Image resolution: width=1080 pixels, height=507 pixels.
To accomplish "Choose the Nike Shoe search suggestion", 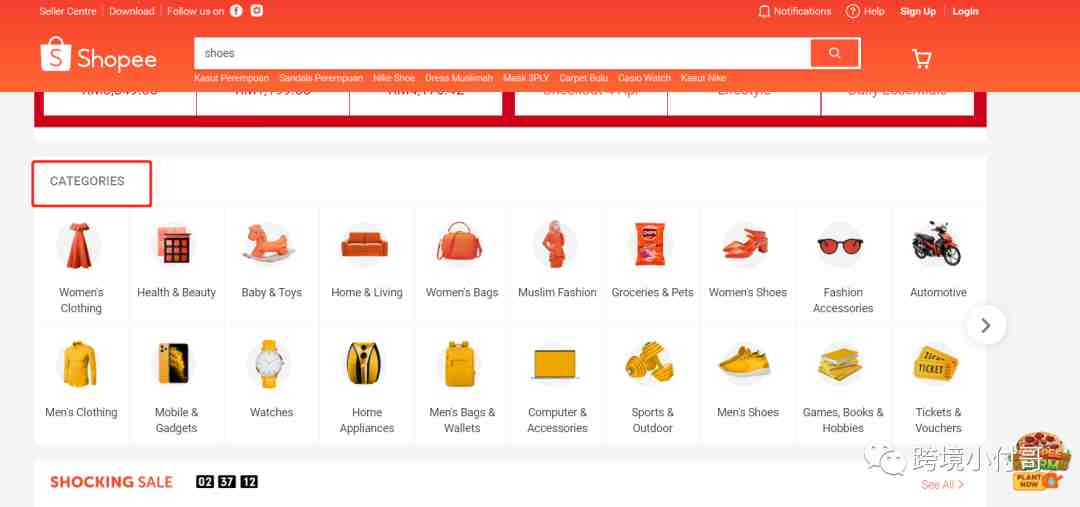I will tap(394, 78).
